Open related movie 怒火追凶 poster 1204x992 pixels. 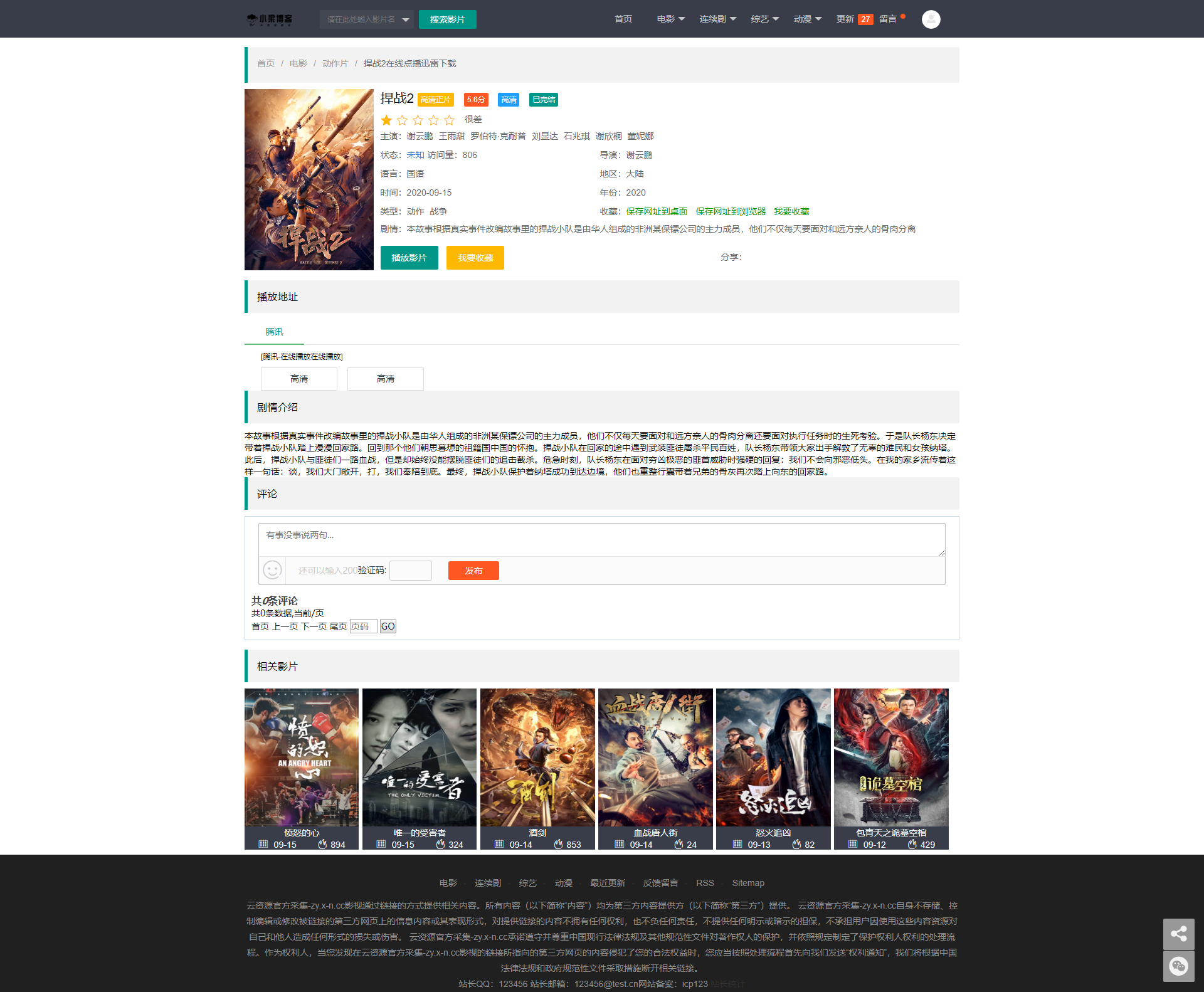click(x=773, y=757)
